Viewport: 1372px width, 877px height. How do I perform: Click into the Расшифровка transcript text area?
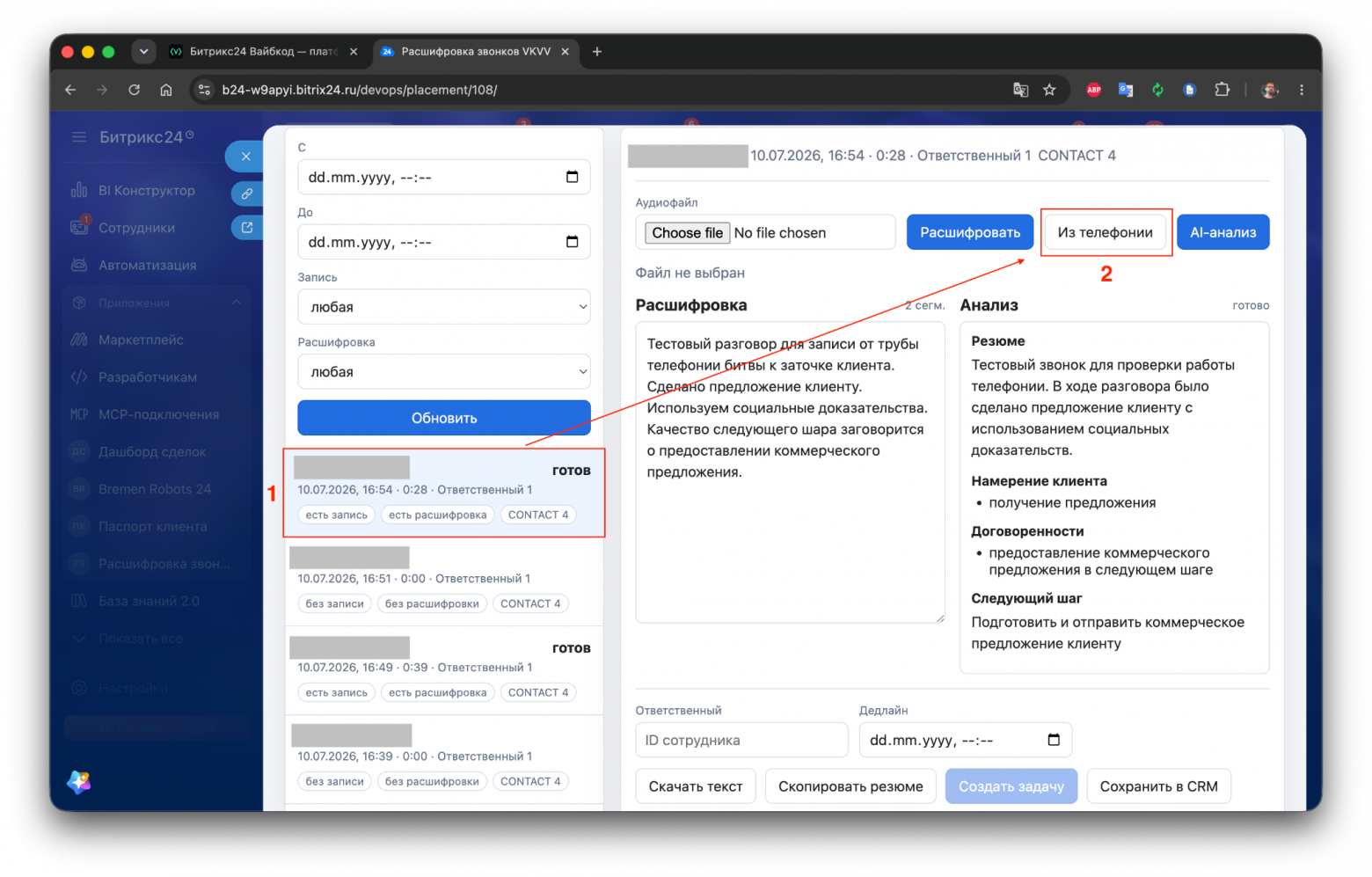pos(790,472)
